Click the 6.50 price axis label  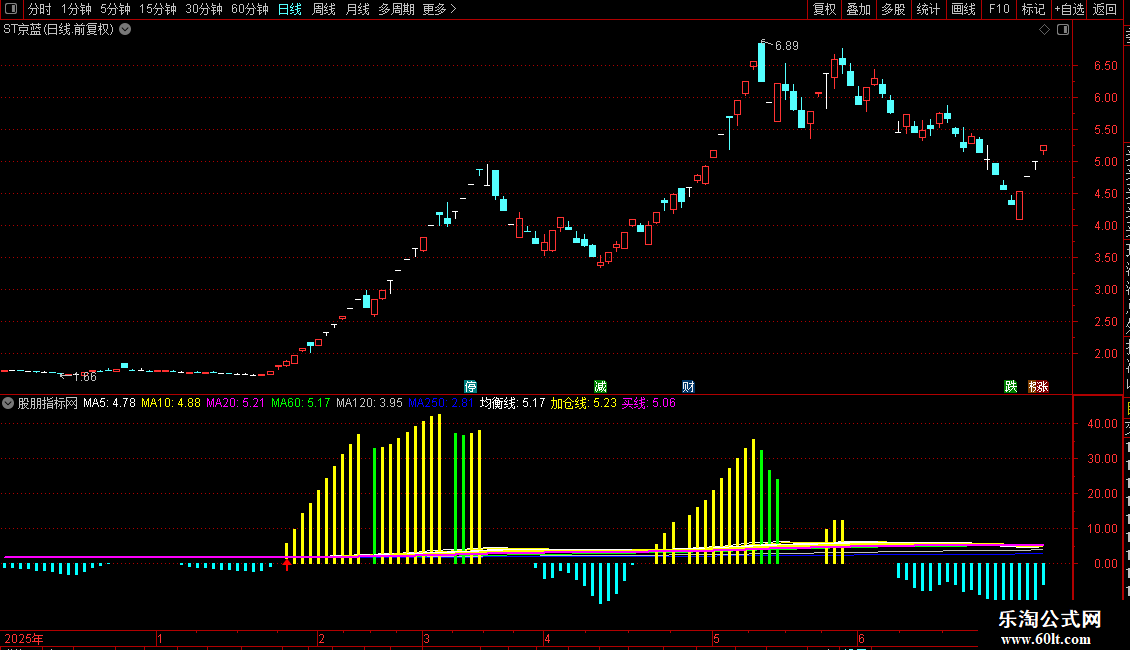pyautogui.click(x=1105, y=66)
